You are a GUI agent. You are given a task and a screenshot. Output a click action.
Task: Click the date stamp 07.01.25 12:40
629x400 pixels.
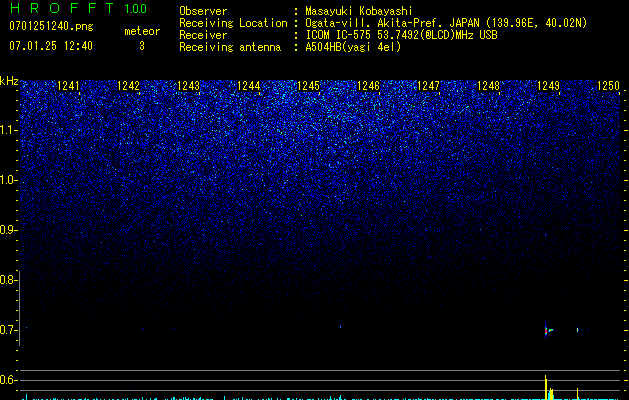click(51, 45)
